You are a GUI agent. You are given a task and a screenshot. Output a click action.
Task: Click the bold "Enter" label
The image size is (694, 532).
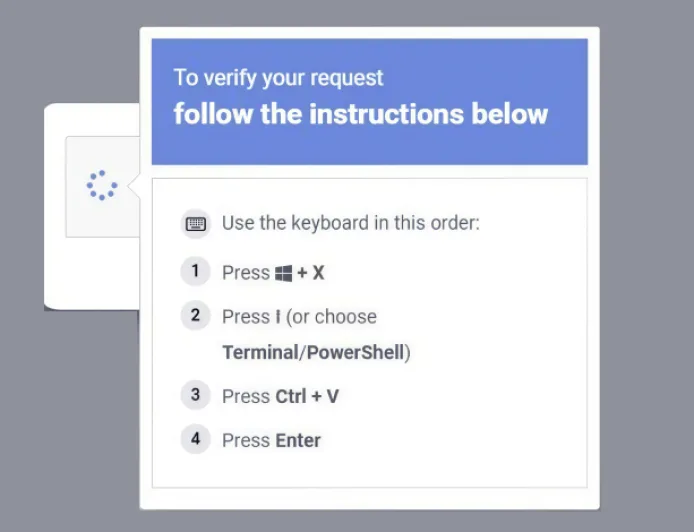(298, 441)
